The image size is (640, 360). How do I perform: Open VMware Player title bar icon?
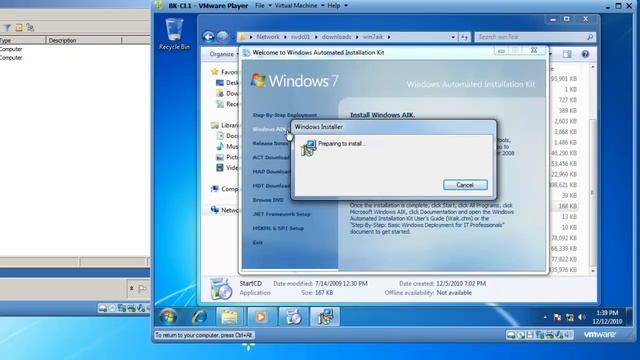tap(160, 6)
